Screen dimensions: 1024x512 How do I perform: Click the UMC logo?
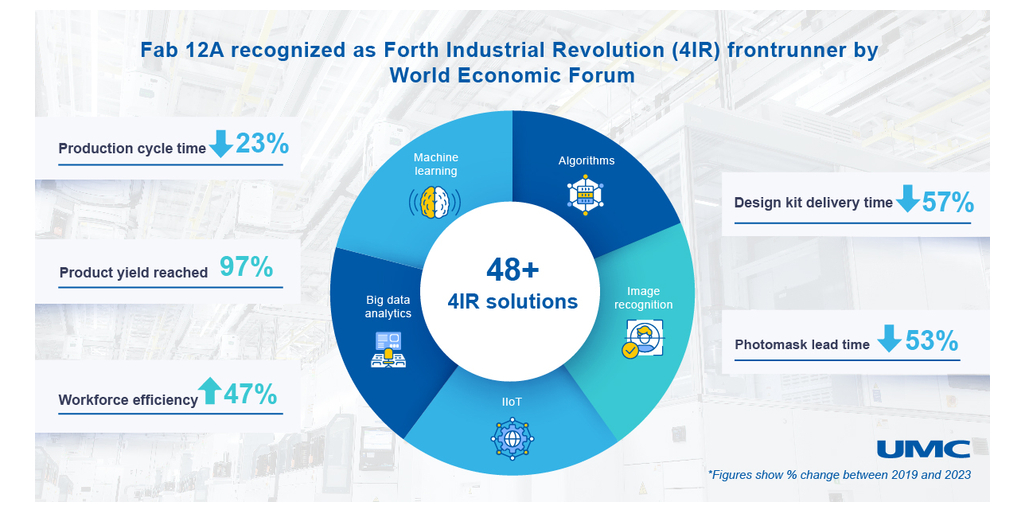point(923,449)
